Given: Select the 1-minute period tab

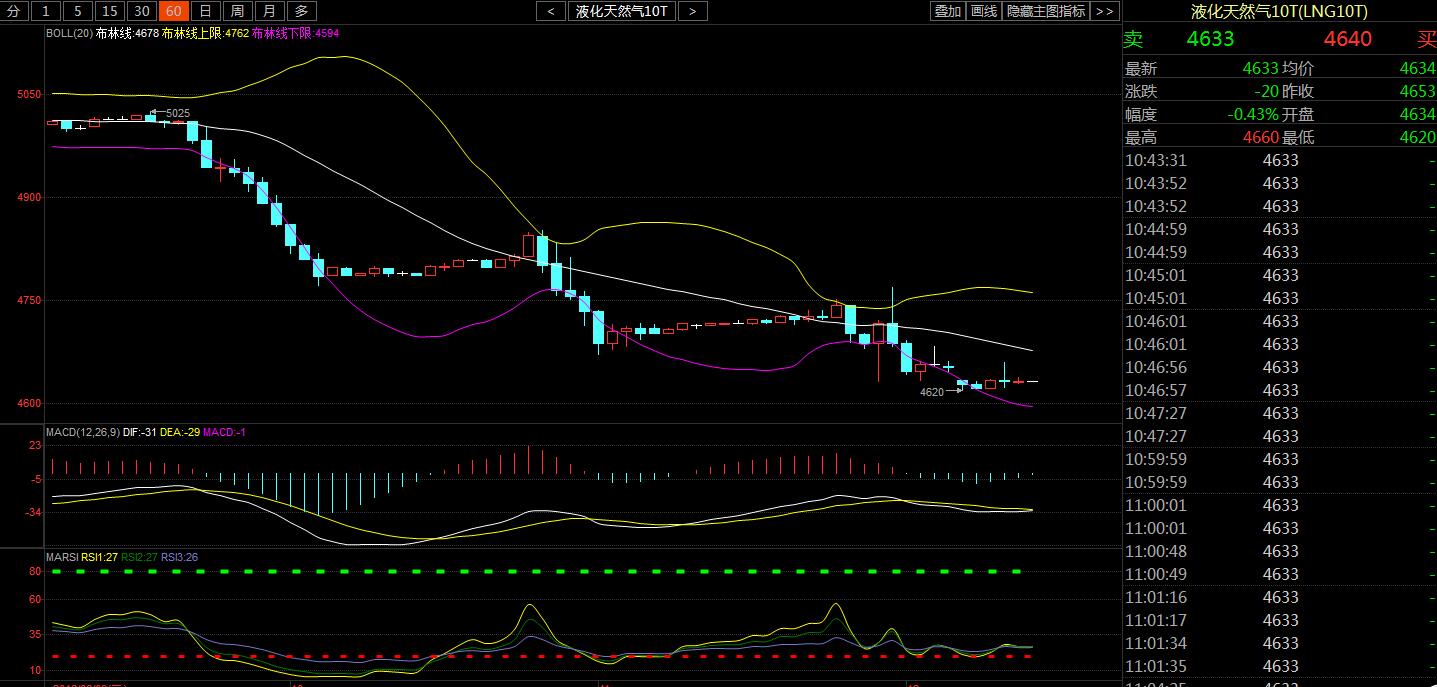Looking at the screenshot, I should [x=46, y=11].
